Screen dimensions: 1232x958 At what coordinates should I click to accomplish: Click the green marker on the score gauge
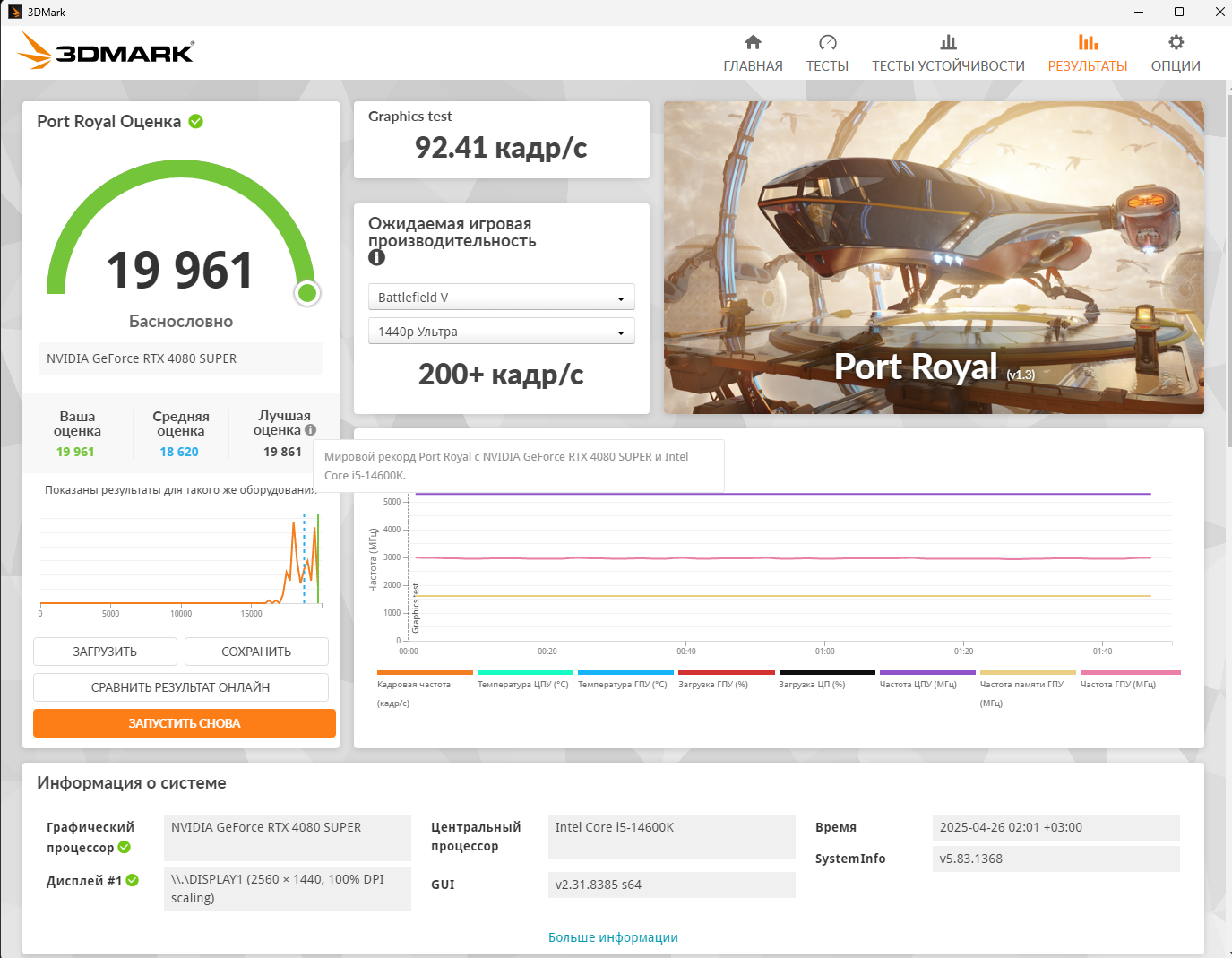307,292
